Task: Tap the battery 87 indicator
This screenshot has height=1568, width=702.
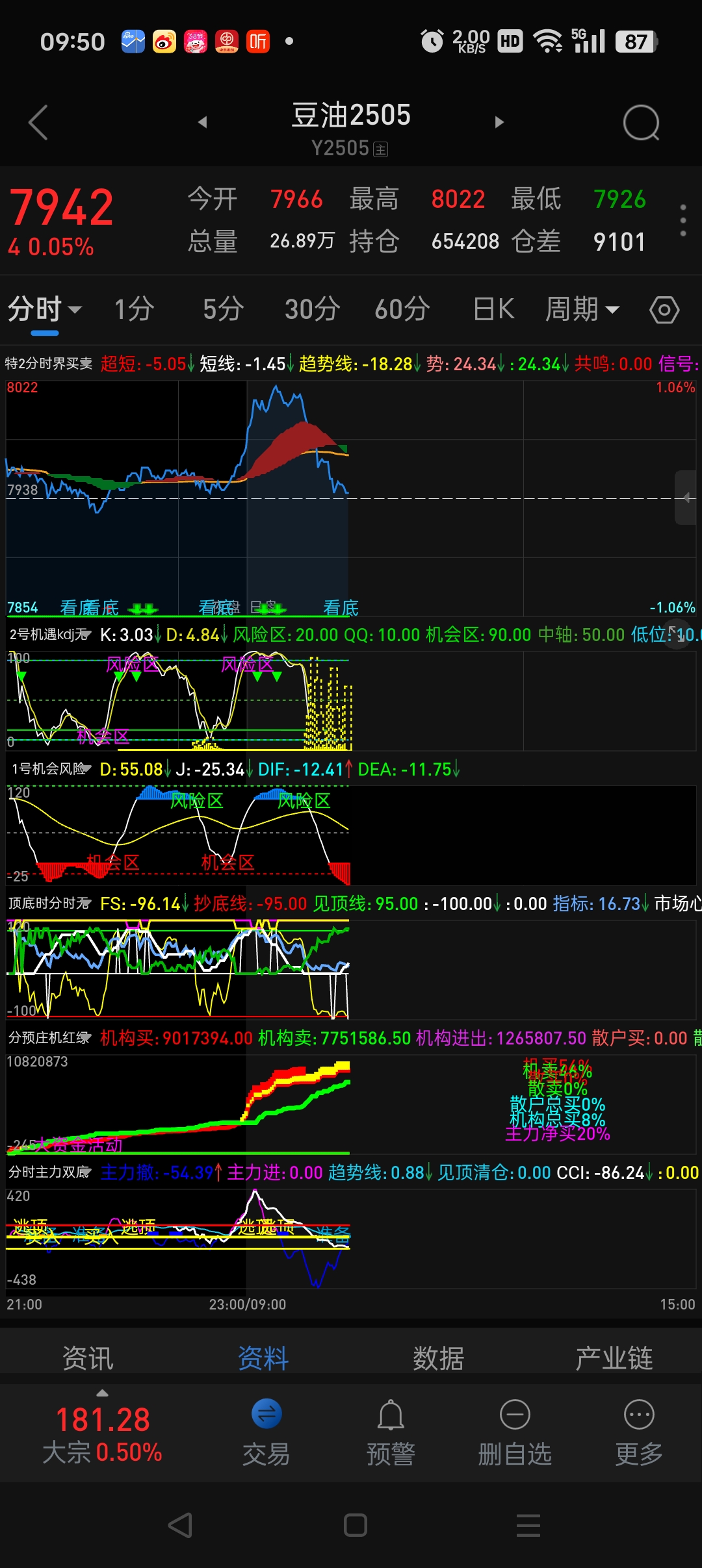Action: [x=636, y=42]
